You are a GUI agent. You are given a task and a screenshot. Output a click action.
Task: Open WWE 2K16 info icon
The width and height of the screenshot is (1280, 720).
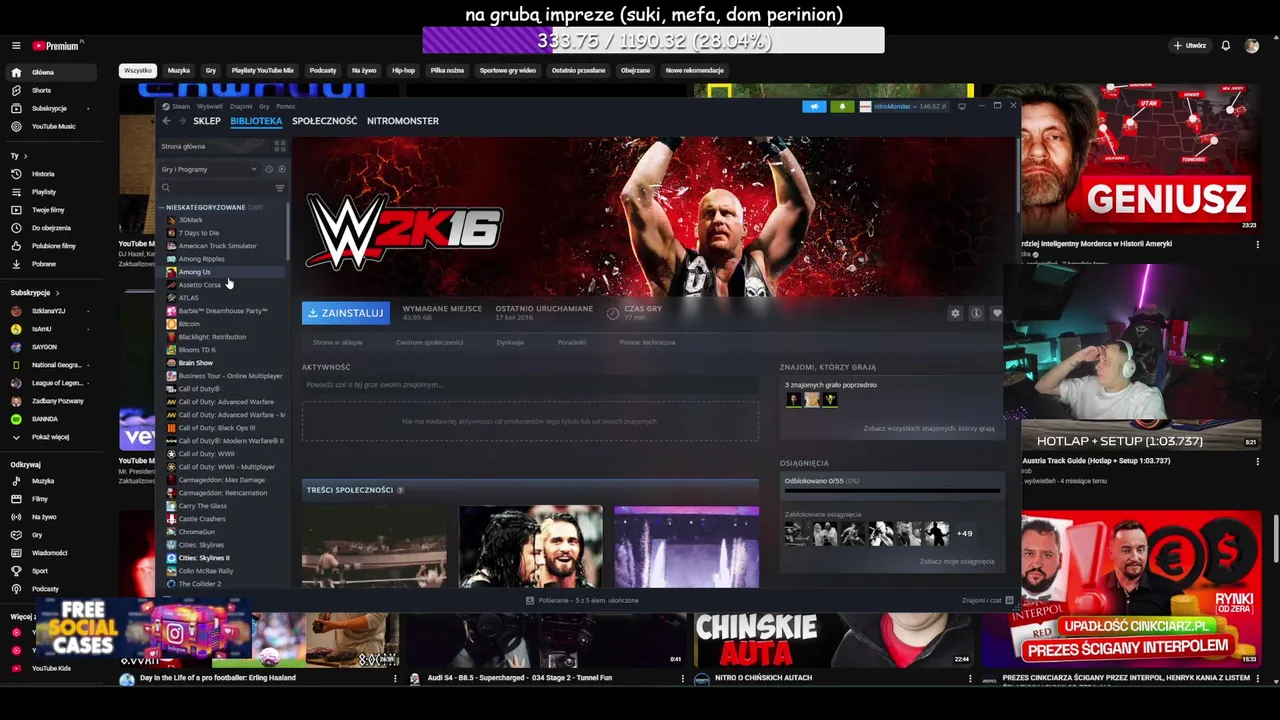point(976,313)
